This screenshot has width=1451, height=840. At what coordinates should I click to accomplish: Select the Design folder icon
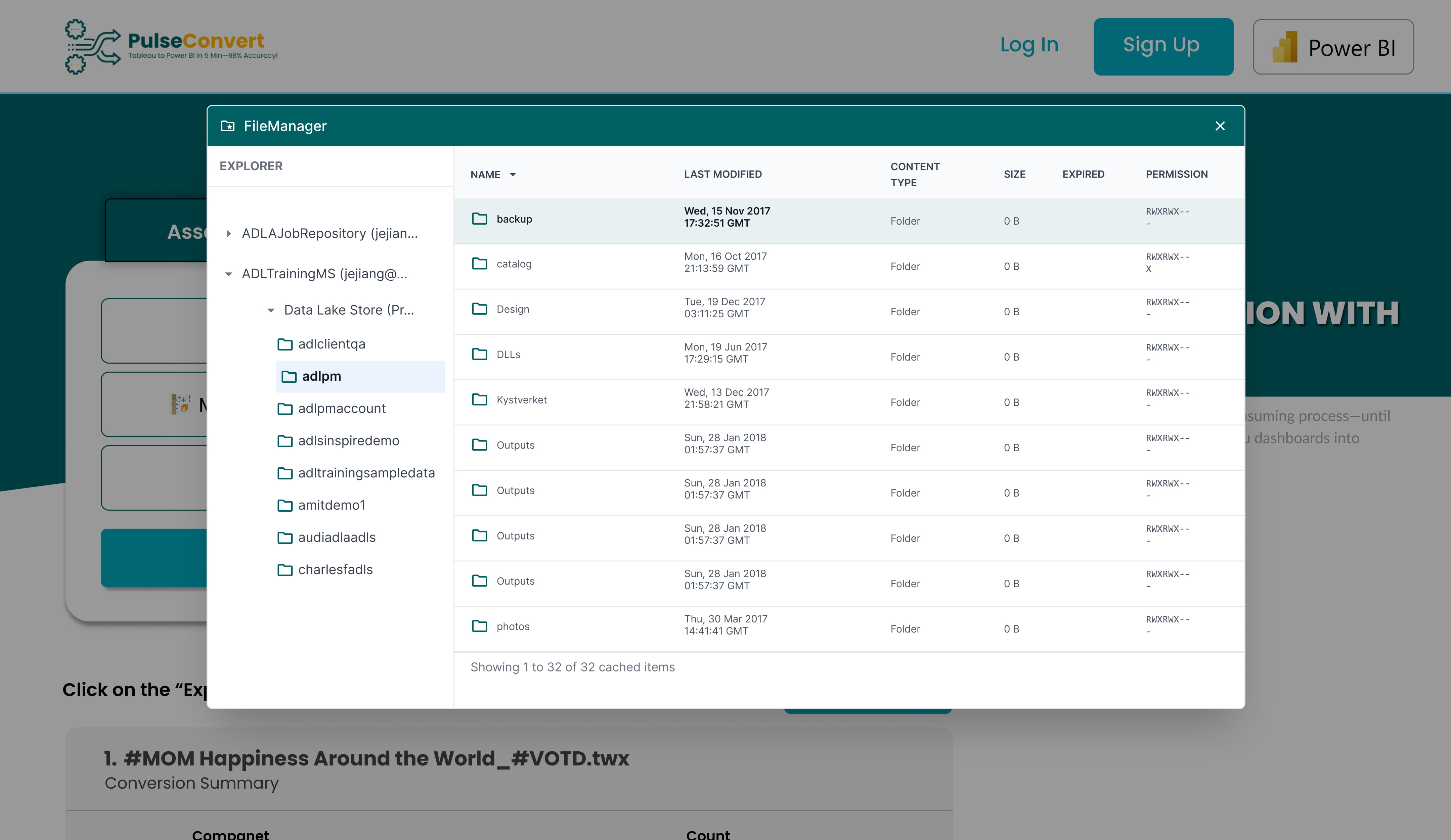(x=480, y=309)
